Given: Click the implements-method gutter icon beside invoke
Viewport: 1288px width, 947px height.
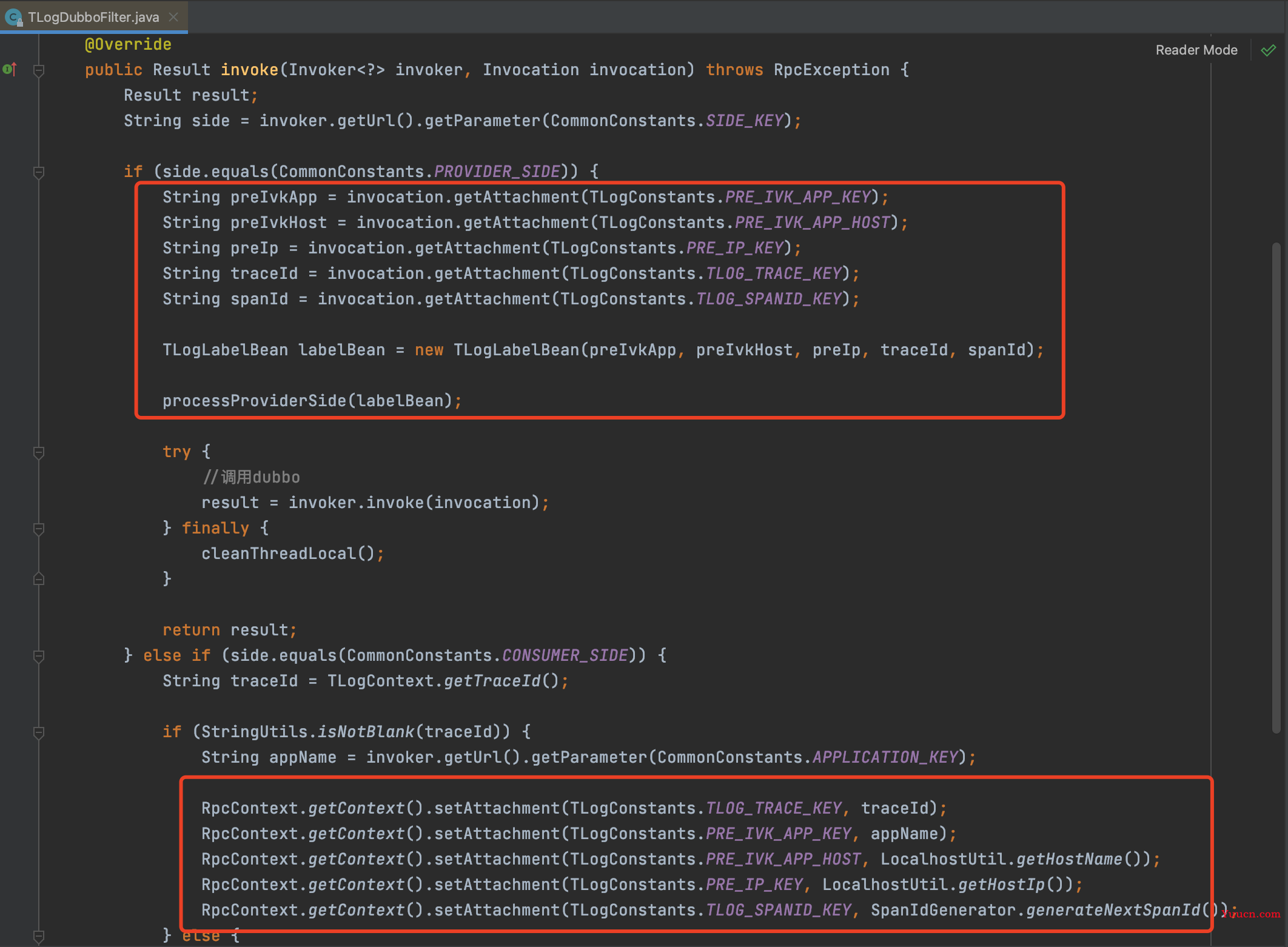Looking at the screenshot, I should pyautogui.click(x=10, y=69).
